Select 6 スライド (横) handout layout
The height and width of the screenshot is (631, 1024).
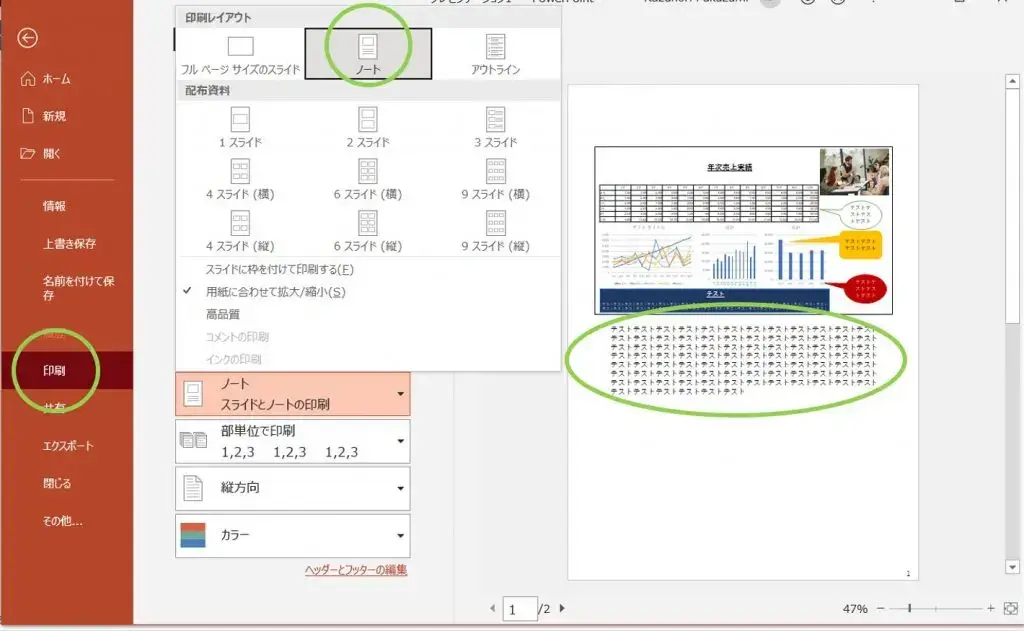click(x=368, y=180)
